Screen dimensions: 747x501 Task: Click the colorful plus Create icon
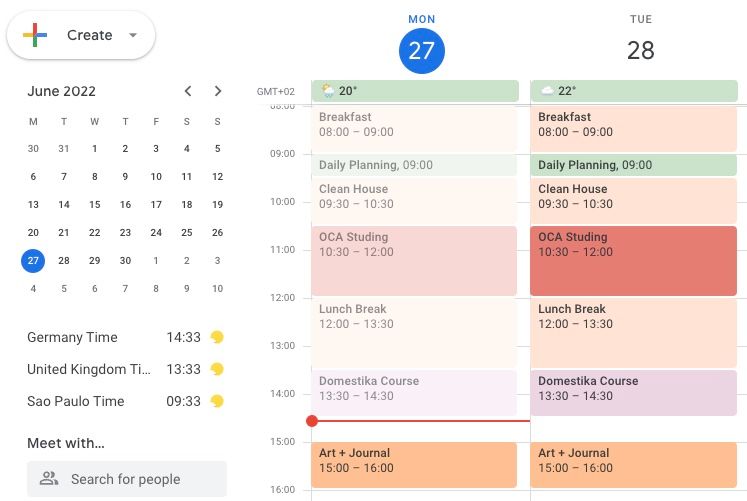pos(35,35)
